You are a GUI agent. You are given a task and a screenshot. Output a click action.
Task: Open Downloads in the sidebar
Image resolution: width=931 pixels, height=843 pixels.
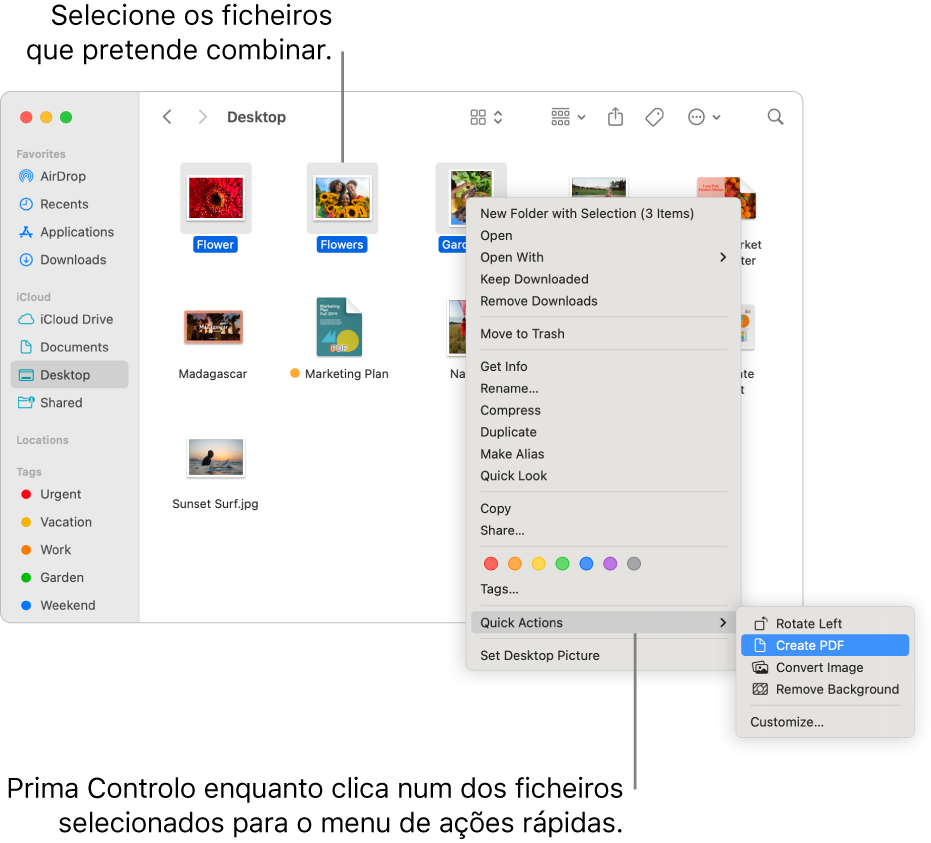(x=69, y=260)
